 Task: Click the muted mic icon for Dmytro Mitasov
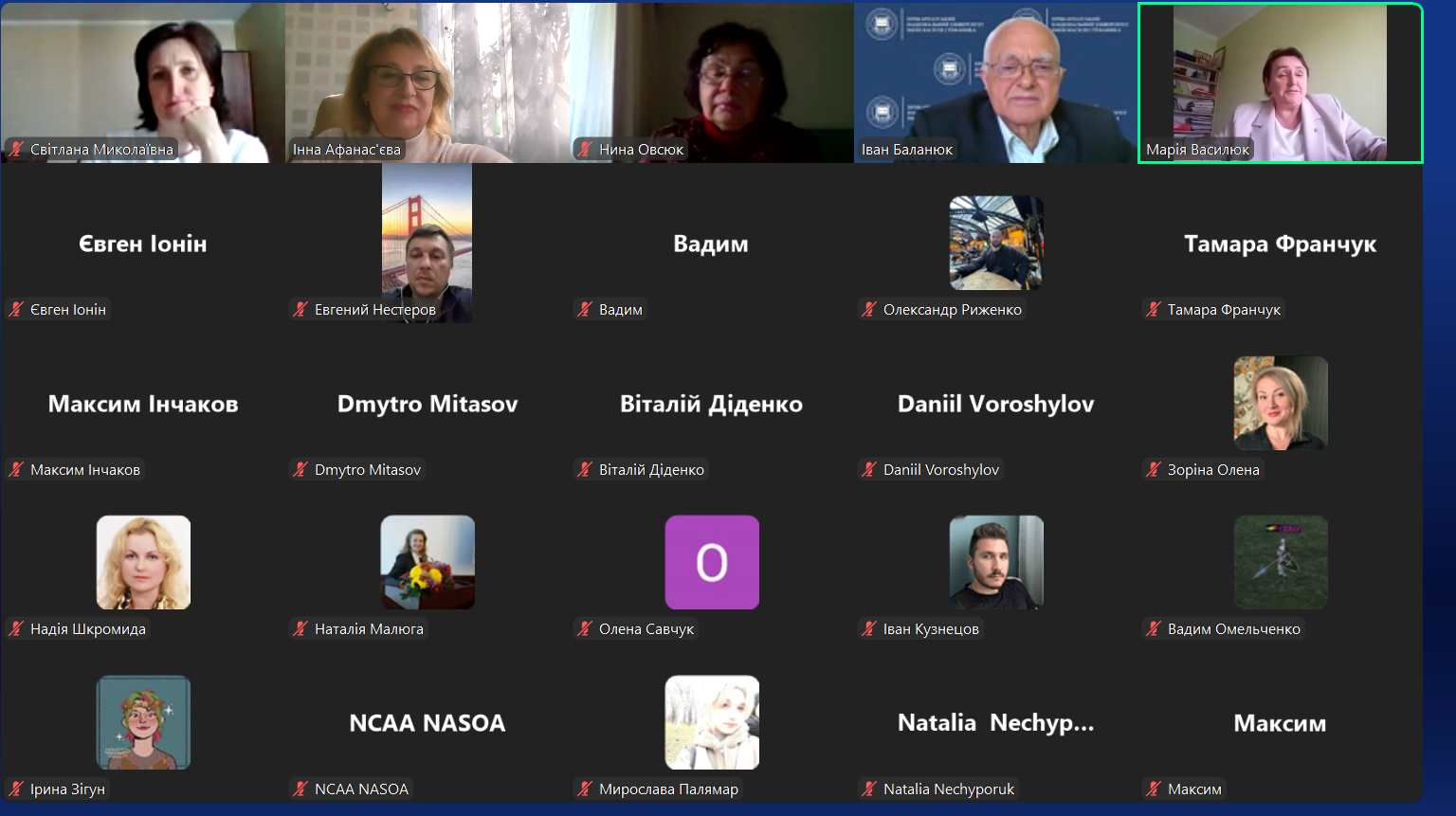[300, 469]
